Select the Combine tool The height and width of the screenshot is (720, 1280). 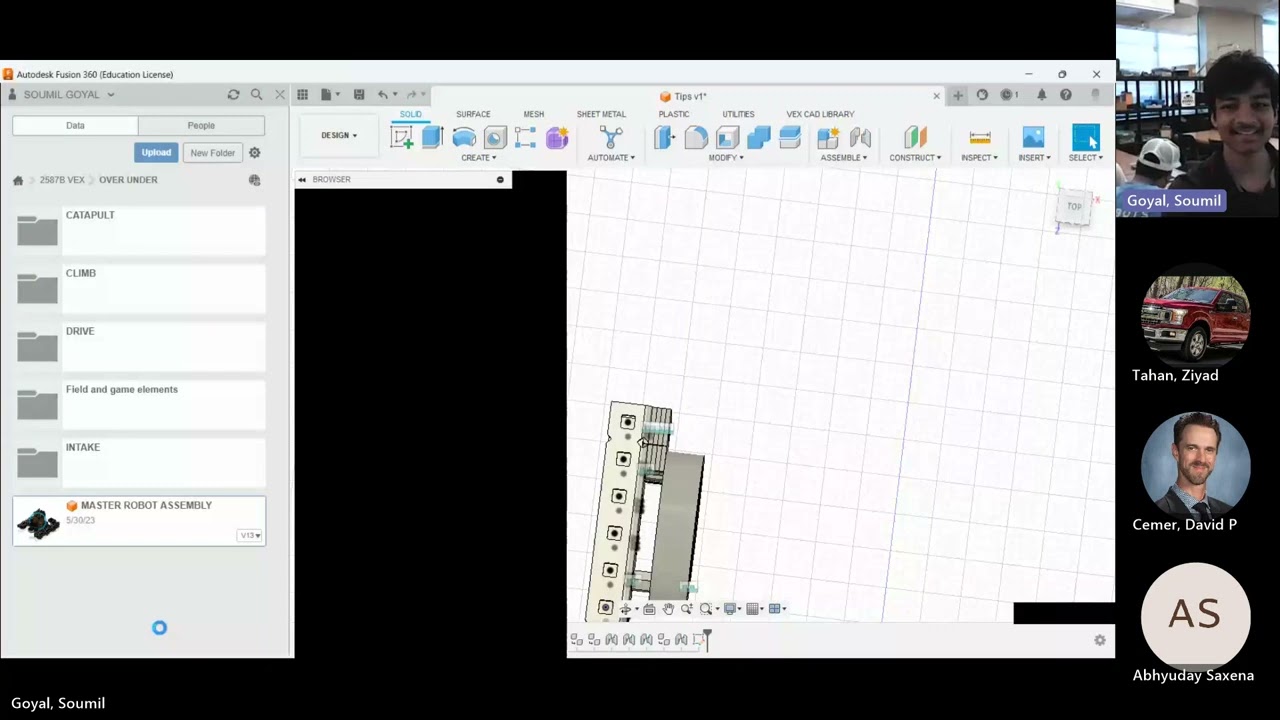758,138
